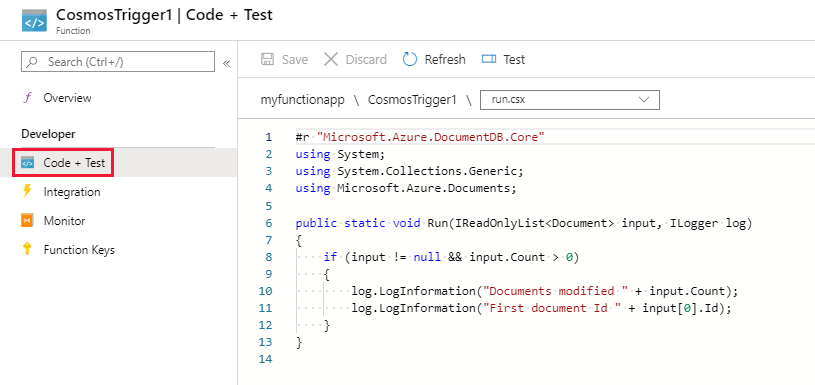Screen dimensions: 815x385
Task: Click the "Documents modified " string
Action: [556, 291]
